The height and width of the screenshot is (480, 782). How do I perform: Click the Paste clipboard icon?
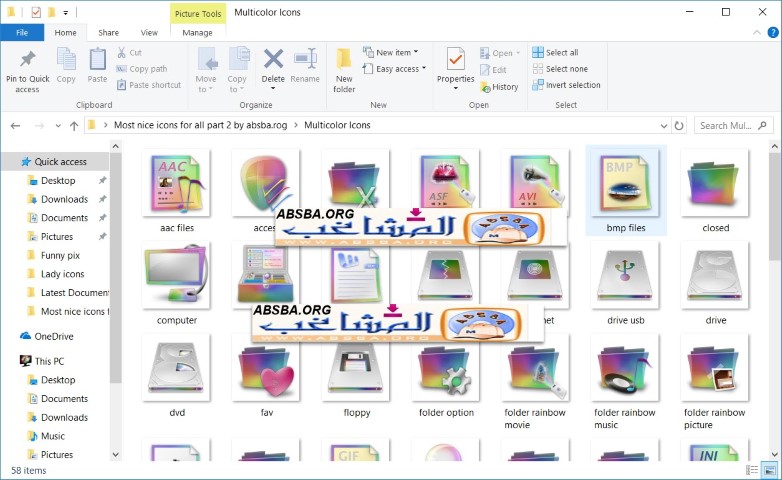pyautogui.click(x=97, y=65)
